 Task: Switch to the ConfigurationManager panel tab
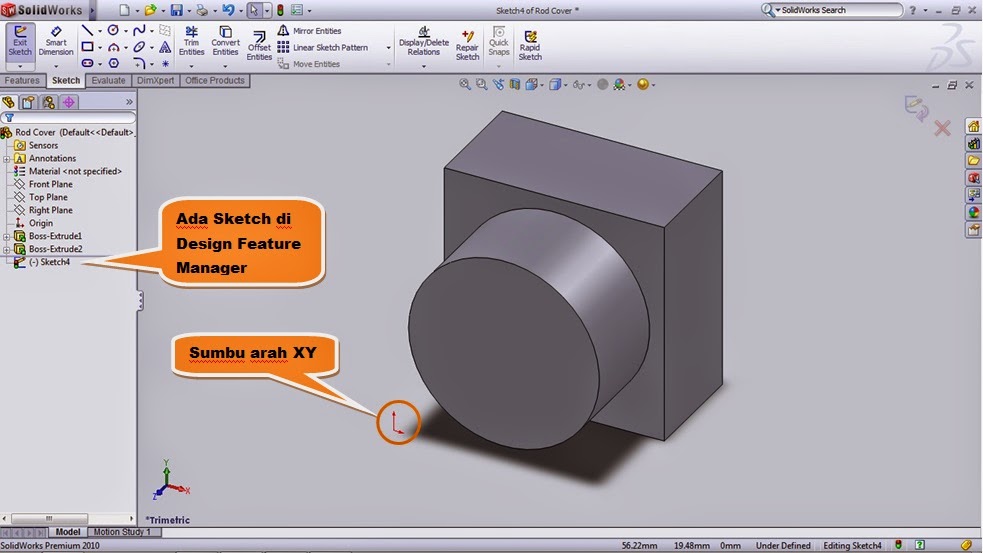click(49, 102)
